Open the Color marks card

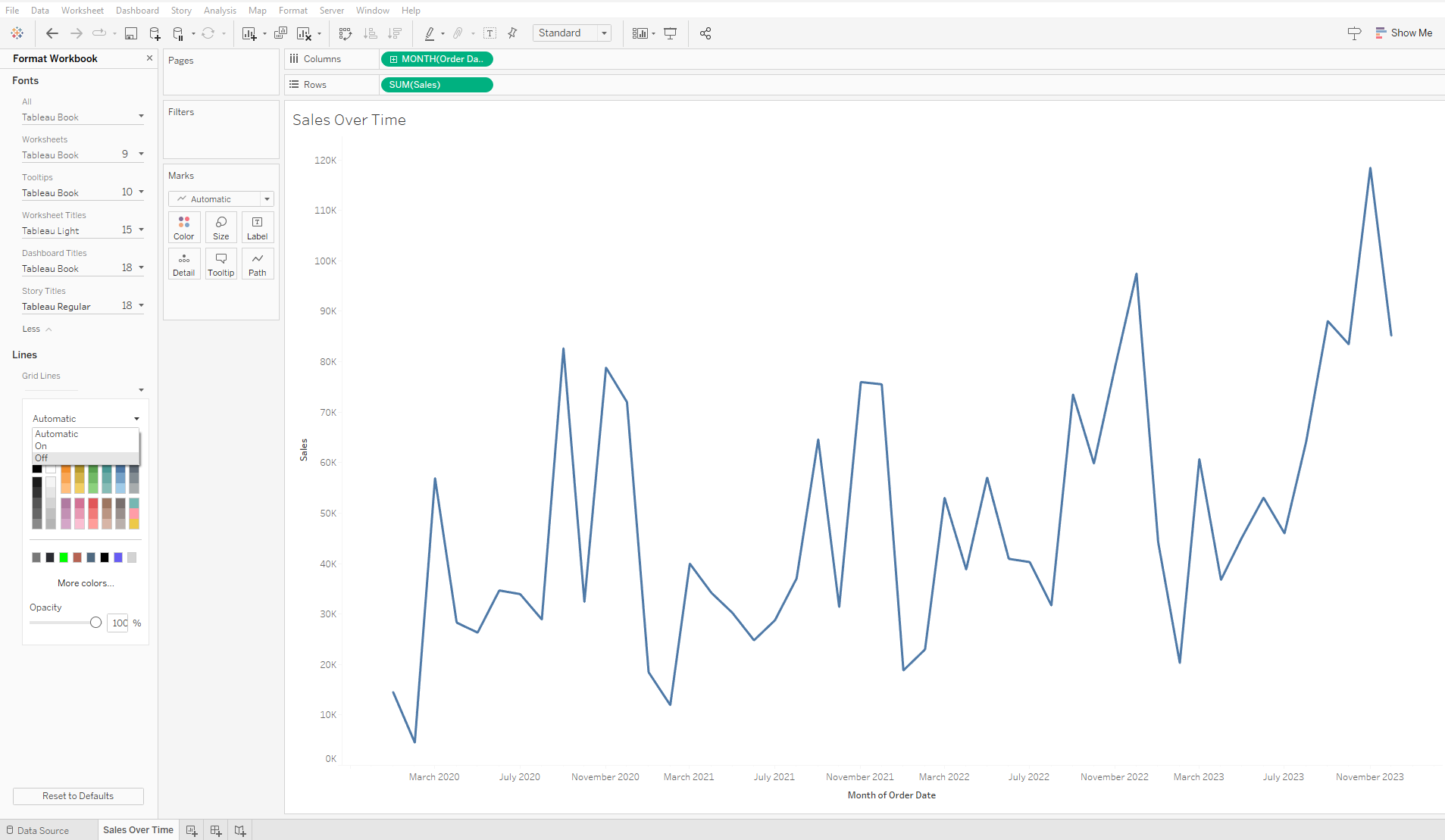[184, 227]
